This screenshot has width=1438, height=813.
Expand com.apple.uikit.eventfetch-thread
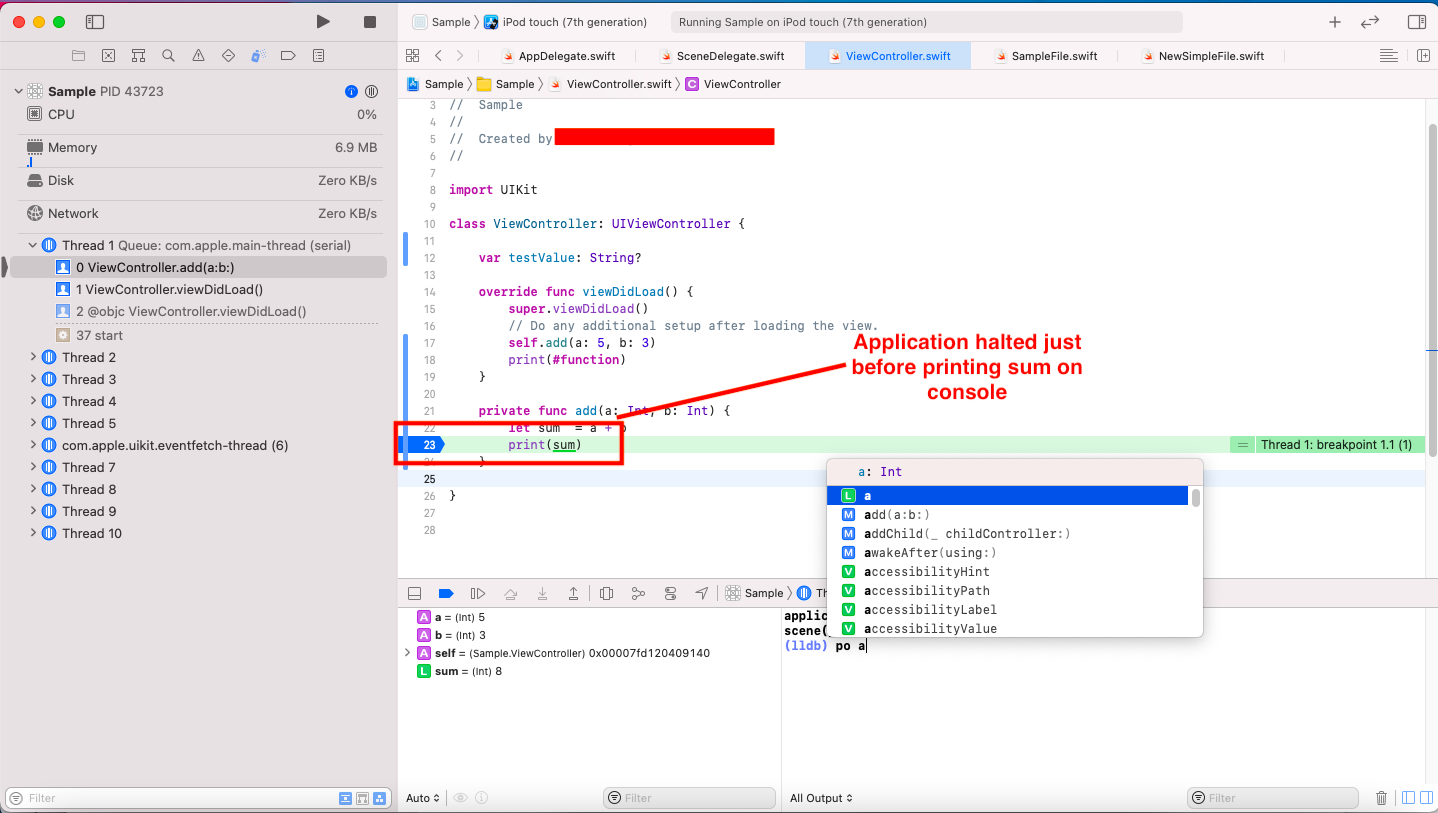click(x=33, y=445)
